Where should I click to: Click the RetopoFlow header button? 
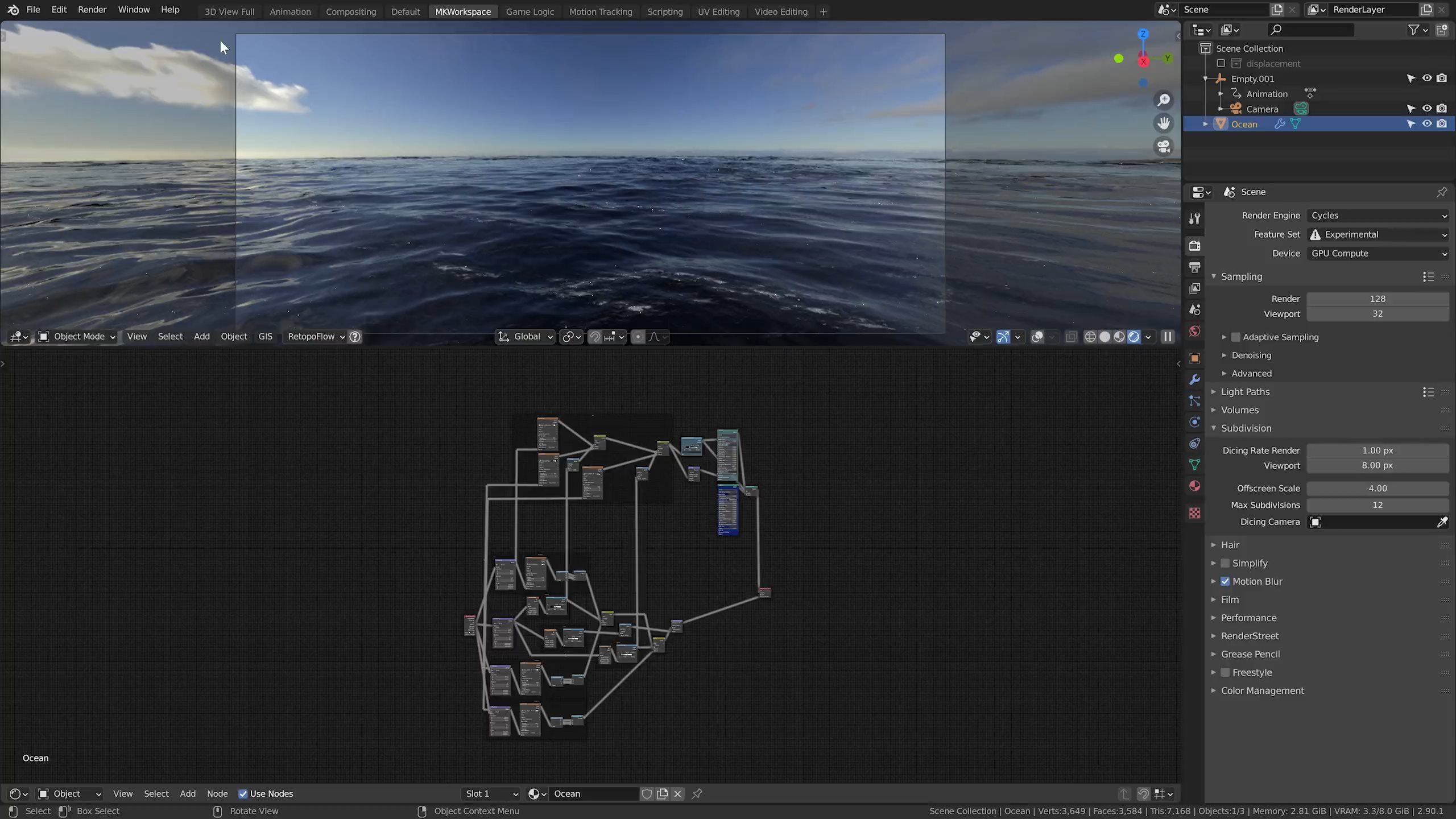coord(311,337)
